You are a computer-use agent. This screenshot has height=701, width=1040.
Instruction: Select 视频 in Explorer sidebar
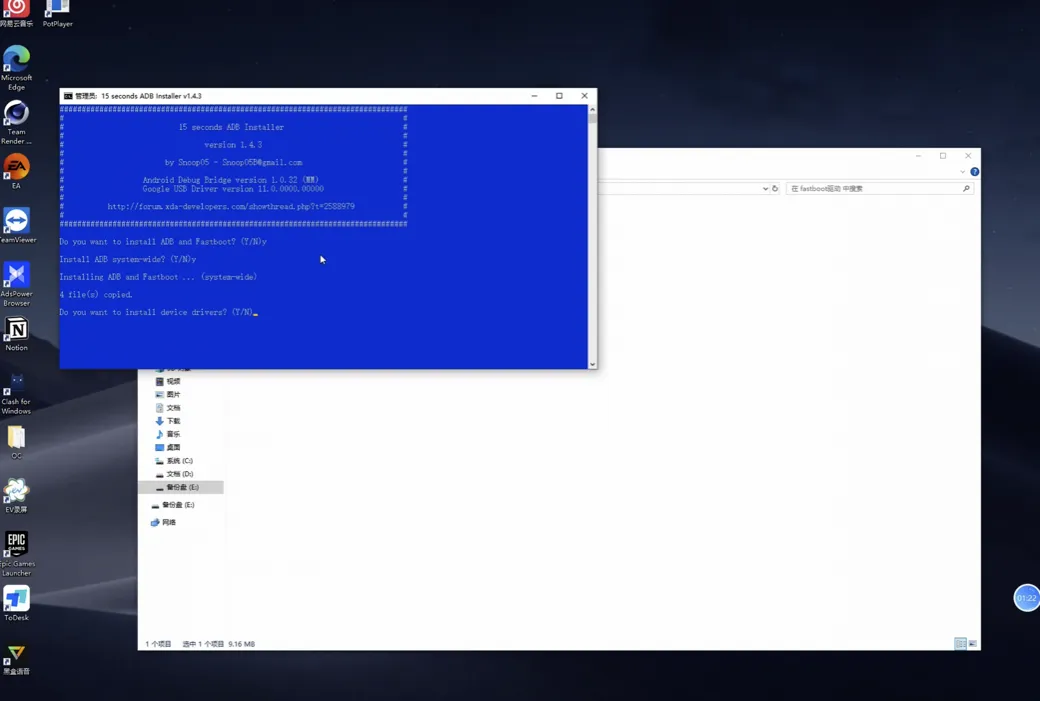[173, 381]
